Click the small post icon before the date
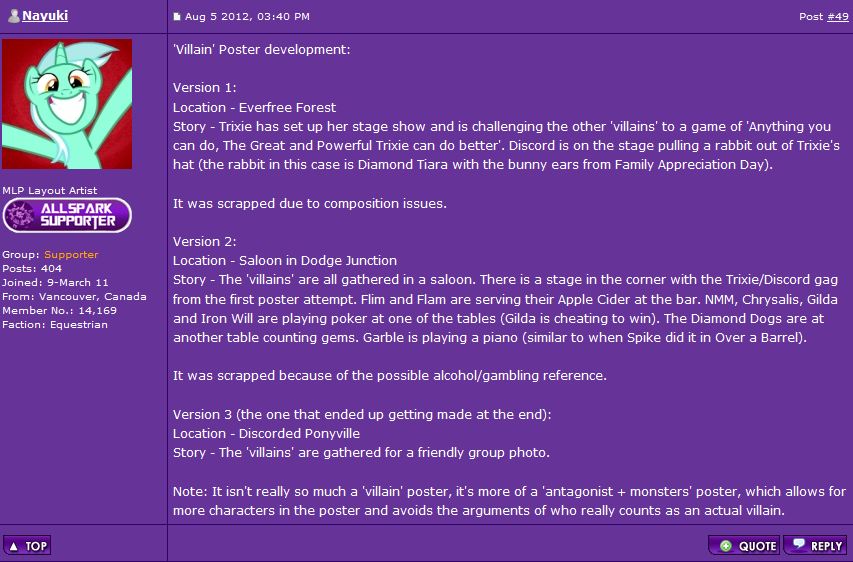This screenshot has height=562, width=853. click(x=177, y=17)
